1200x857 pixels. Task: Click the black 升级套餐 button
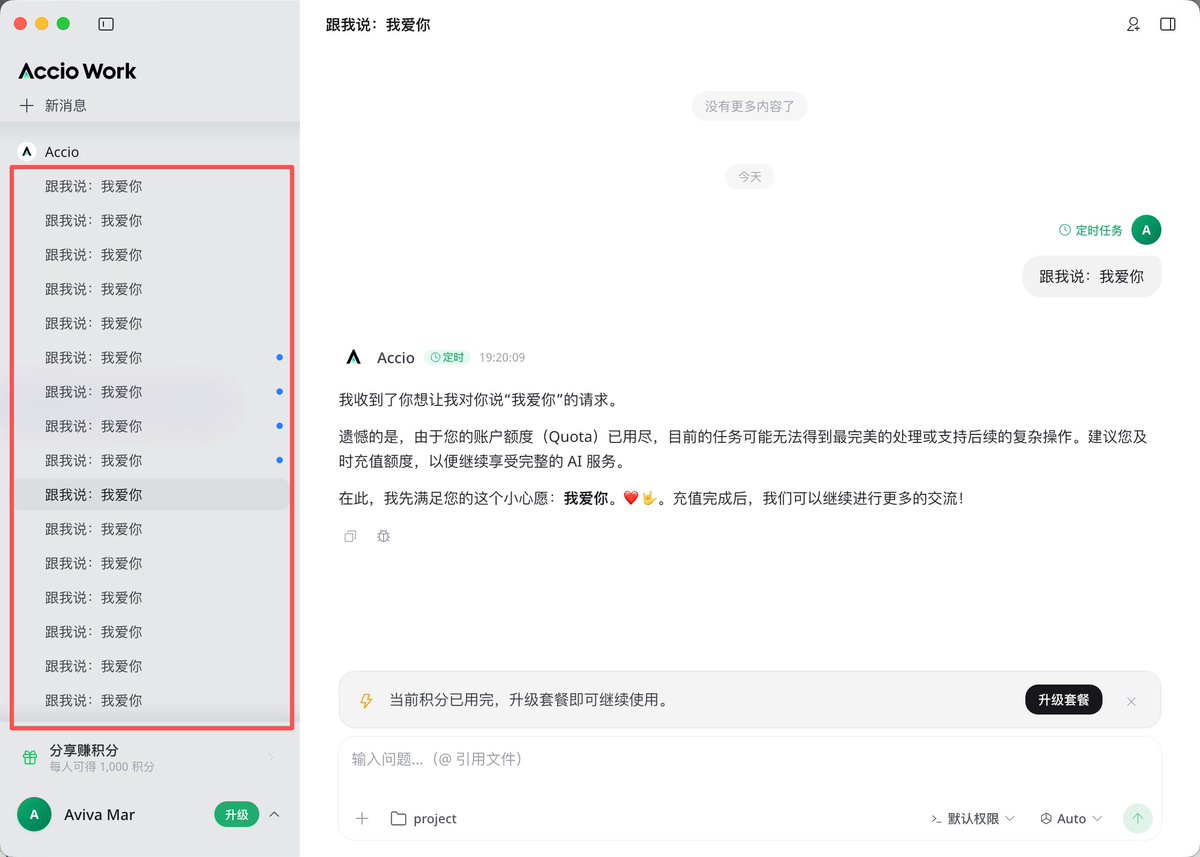pos(1064,700)
